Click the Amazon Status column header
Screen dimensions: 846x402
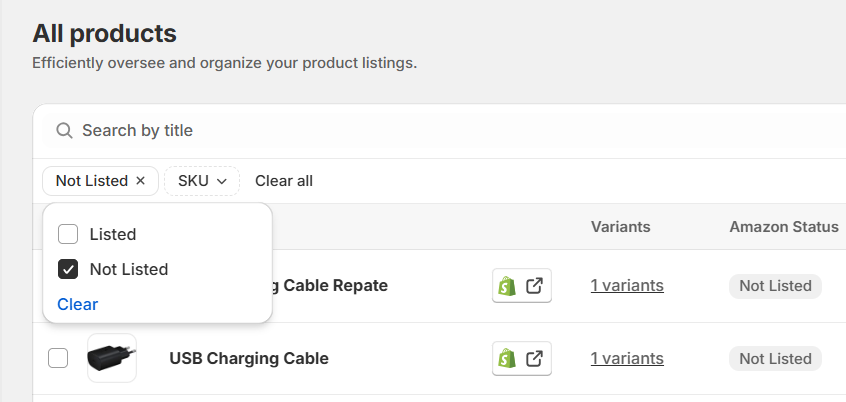[x=784, y=227]
